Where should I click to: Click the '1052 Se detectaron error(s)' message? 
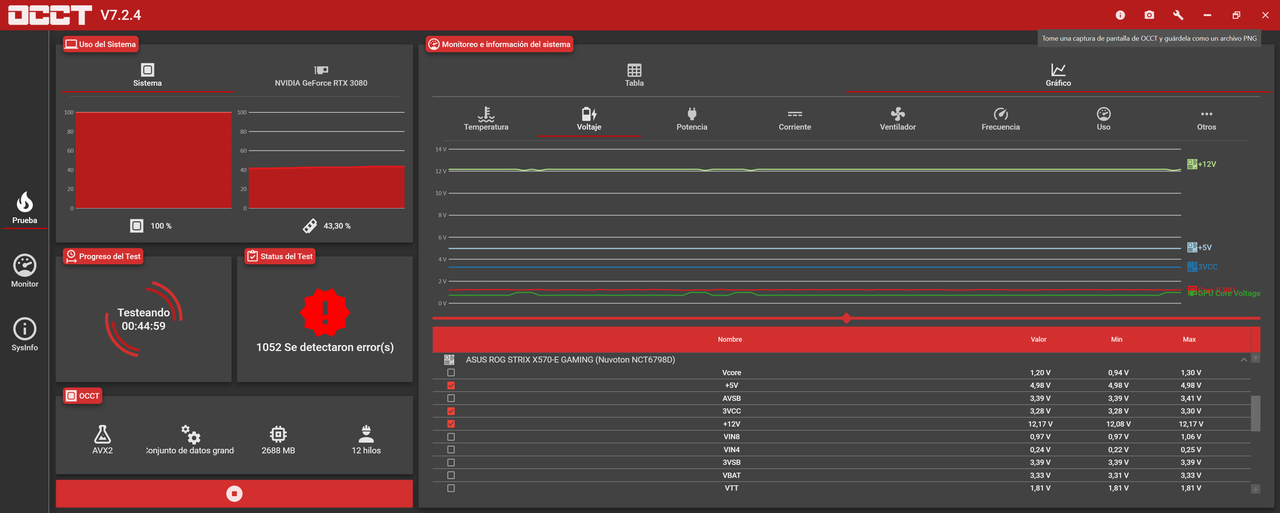[x=325, y=348]
